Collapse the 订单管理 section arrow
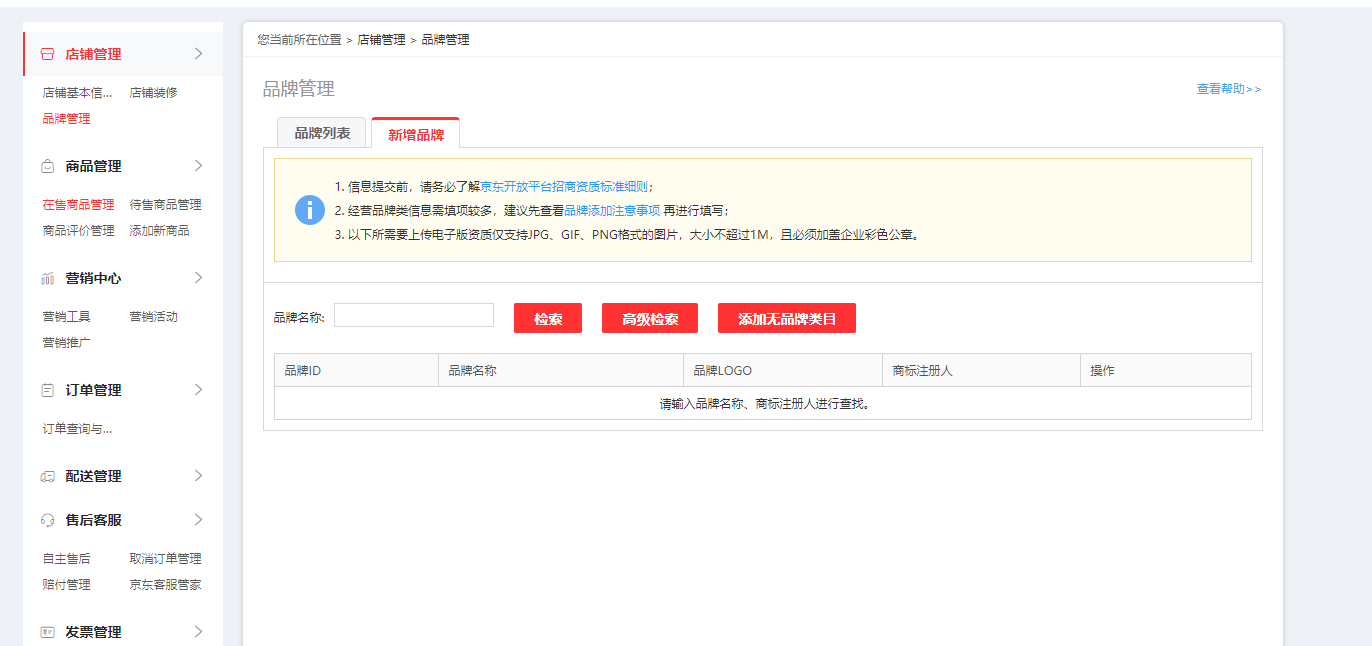Screen dimensions: 1372x646 pos(198,390)
